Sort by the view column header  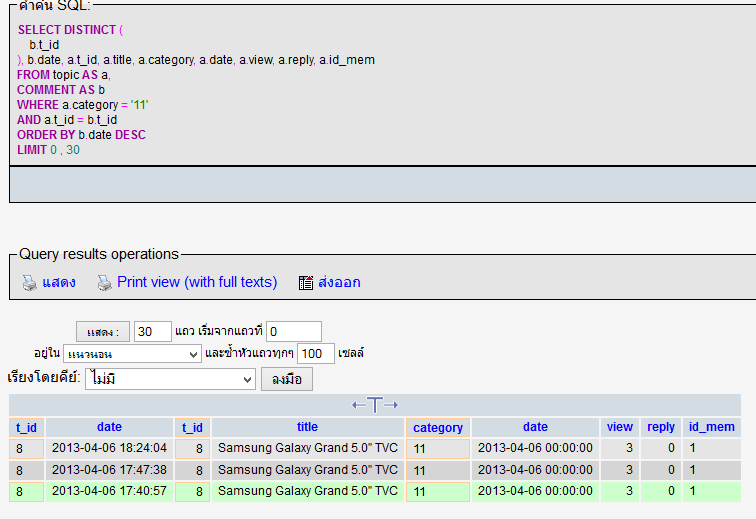(619, 427)
